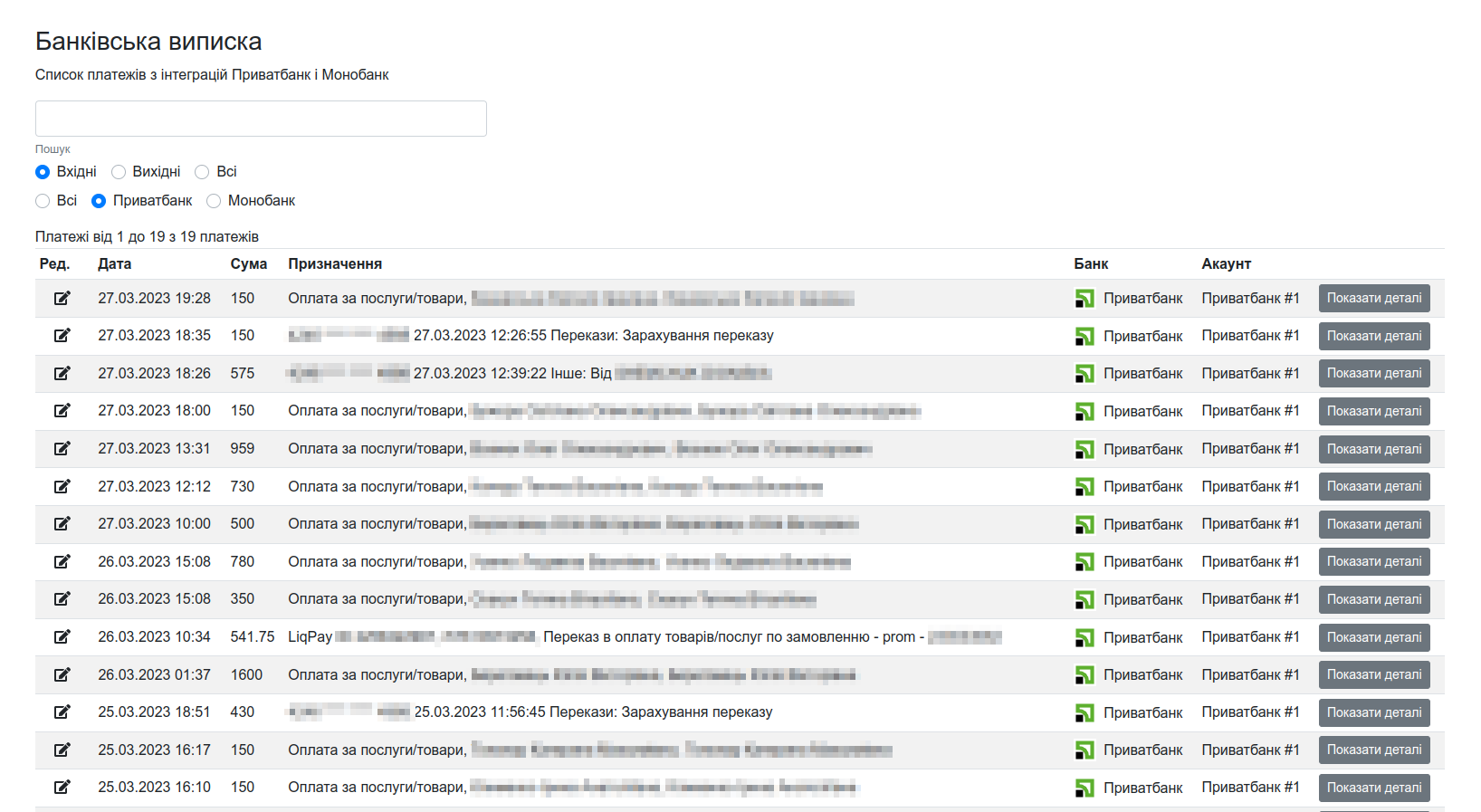Image resolution: width=1481 pixels, height=812 pixels.
Task: Show details for the 350 payment
Action: 1374,599
